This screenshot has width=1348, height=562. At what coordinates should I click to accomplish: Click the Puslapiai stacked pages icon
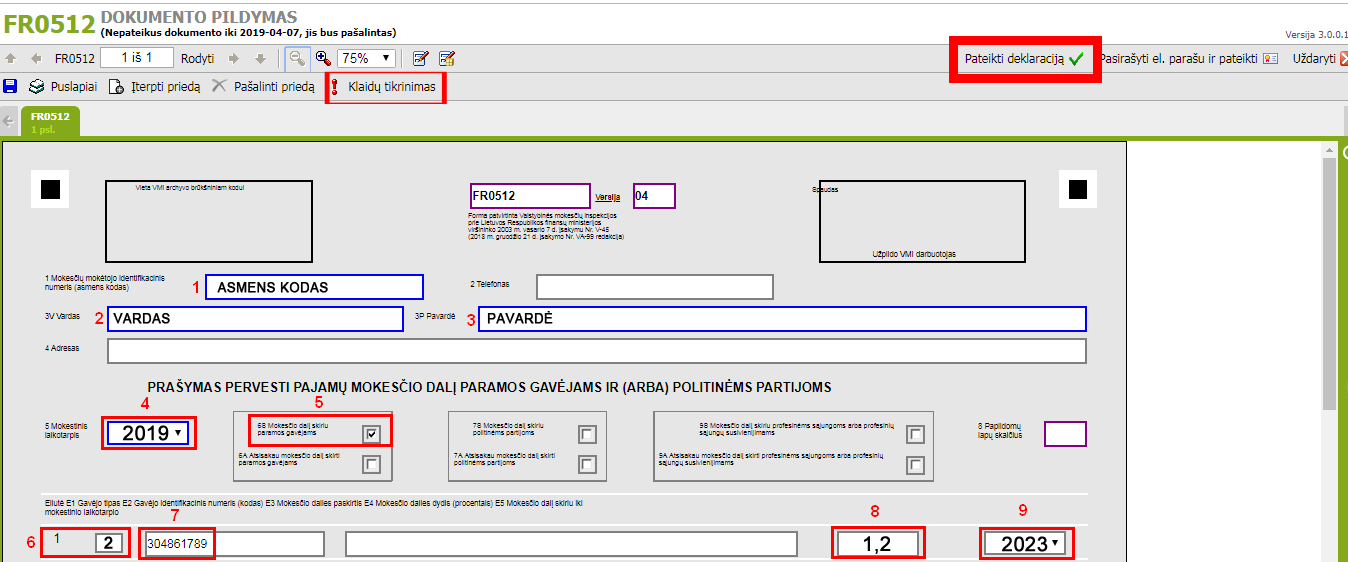[x=37, y=87]
